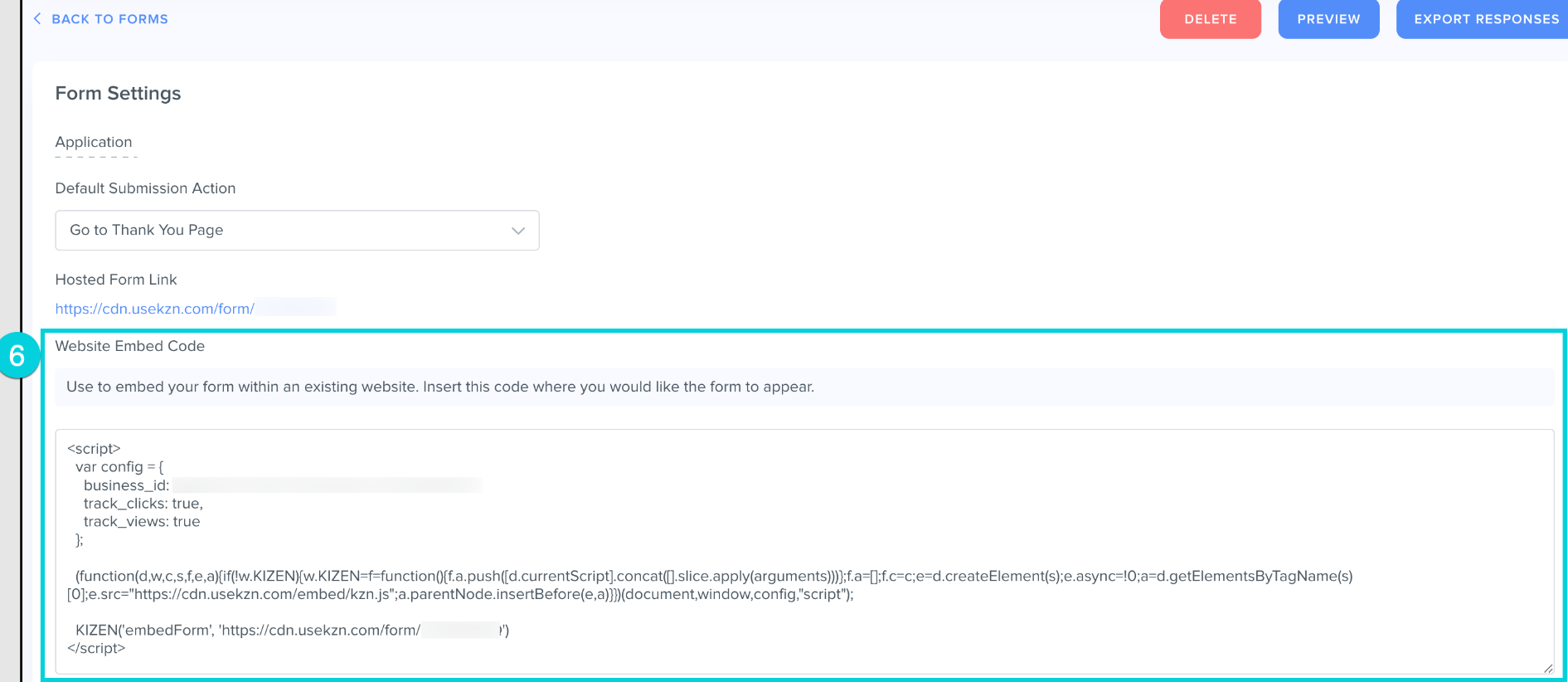Click the closing </script> tag line
This screenshot has width=1568, height=682.
[96, 648]
